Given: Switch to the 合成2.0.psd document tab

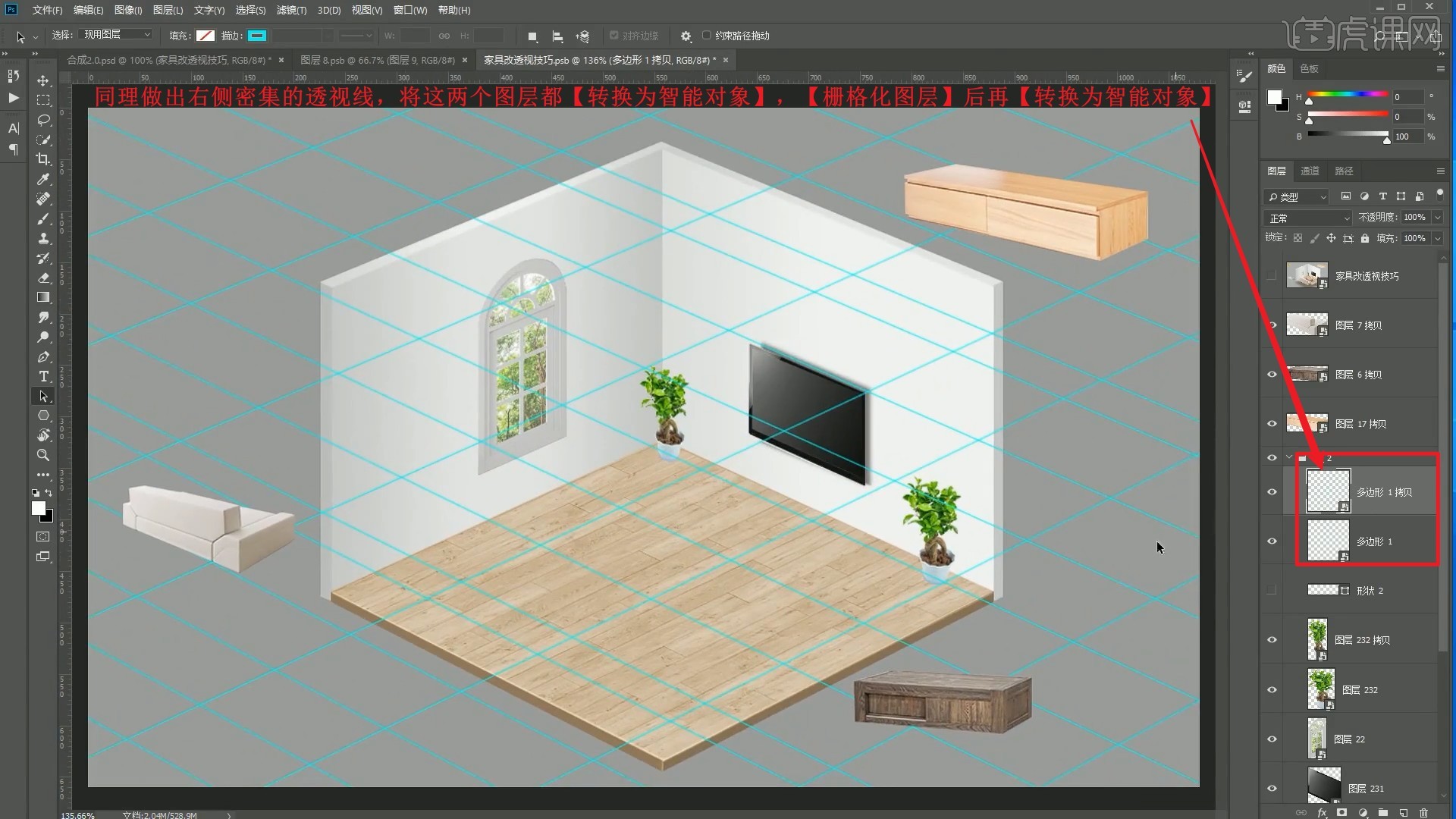Looking at the screenshot, I should pyautogui.click(x=168, y=60).
